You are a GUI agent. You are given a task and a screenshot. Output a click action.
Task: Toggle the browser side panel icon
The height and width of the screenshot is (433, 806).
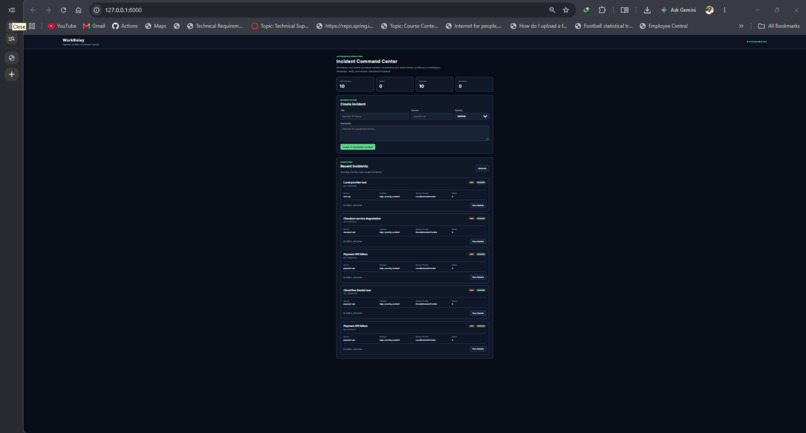pyautogui.click(x=625, y=10)
